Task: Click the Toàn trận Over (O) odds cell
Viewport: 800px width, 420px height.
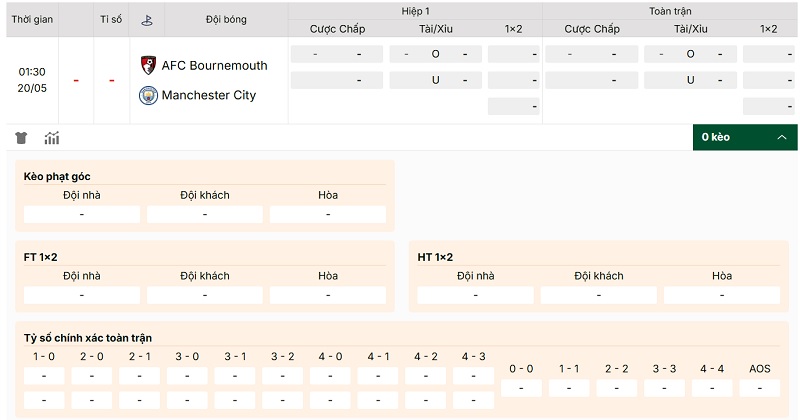Action: (690, 54)
